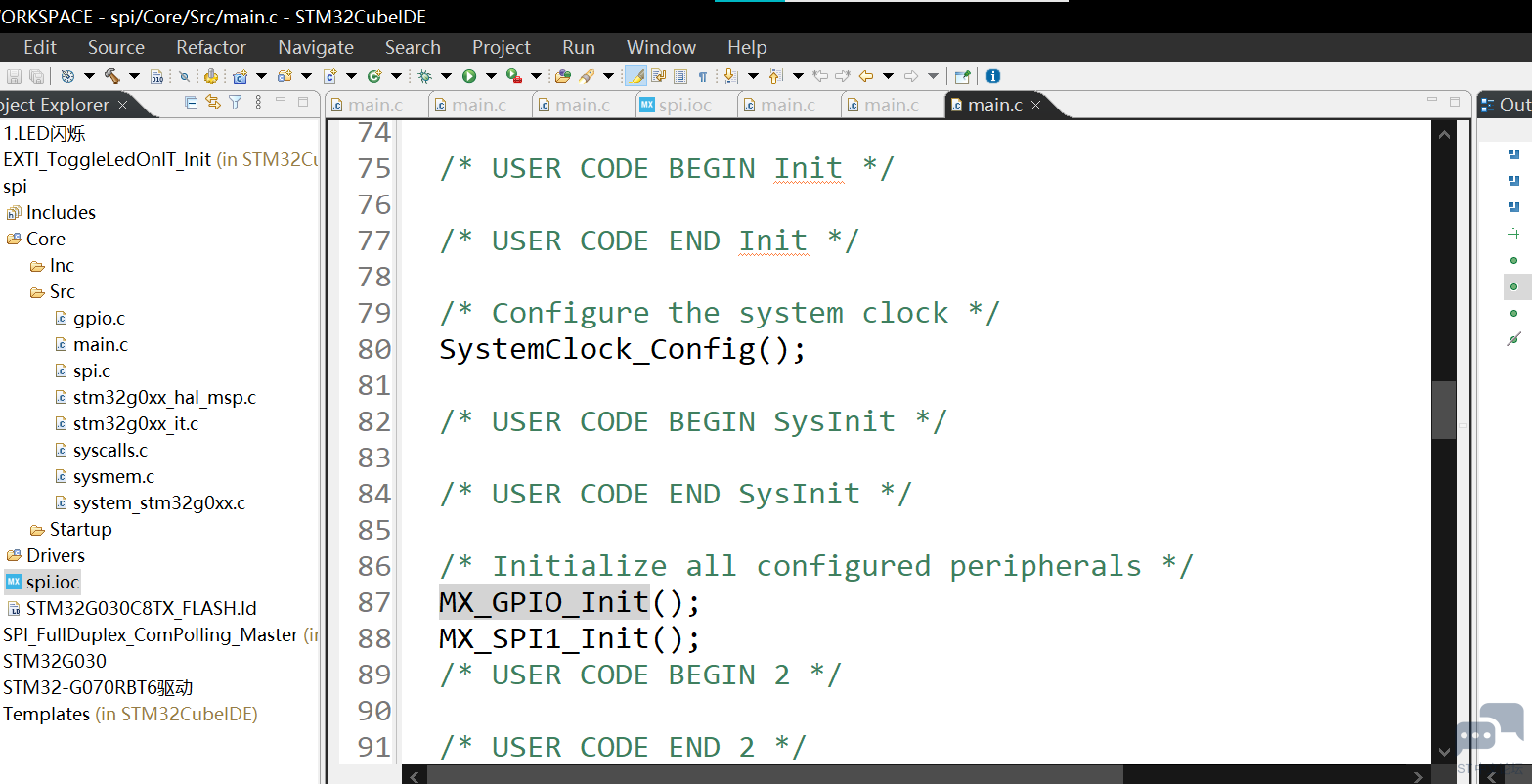Click the Next Annotation arrow icon
This screenshot has height=784, width=1532.
click(730, 76)
